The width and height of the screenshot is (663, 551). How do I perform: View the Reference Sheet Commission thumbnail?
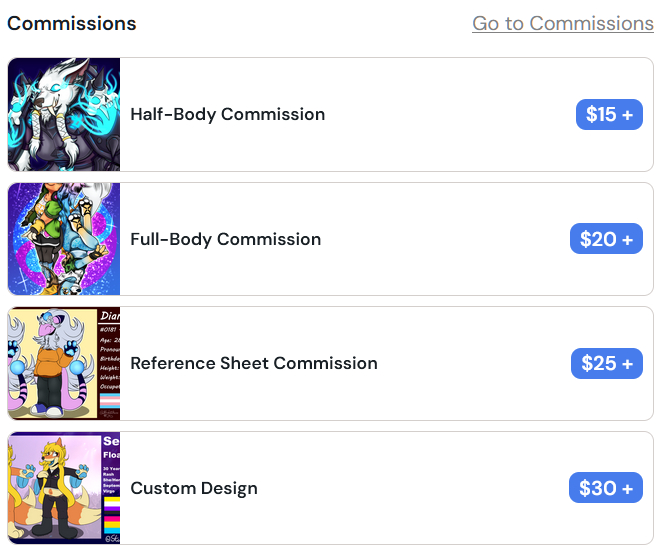point(64,363)
